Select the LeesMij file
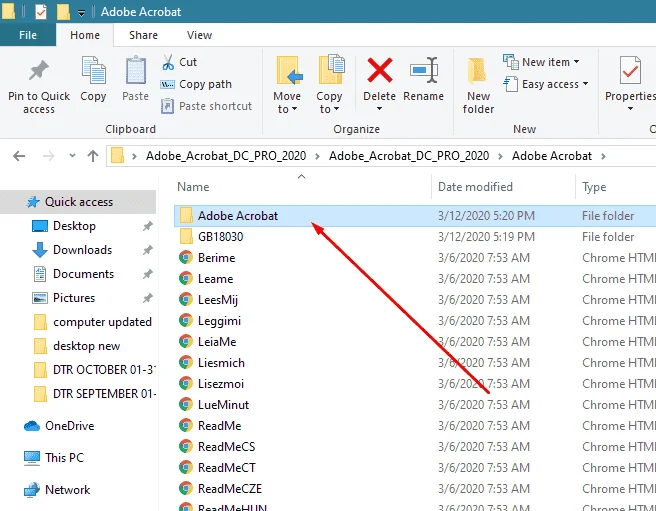 (x=218, y=300)
